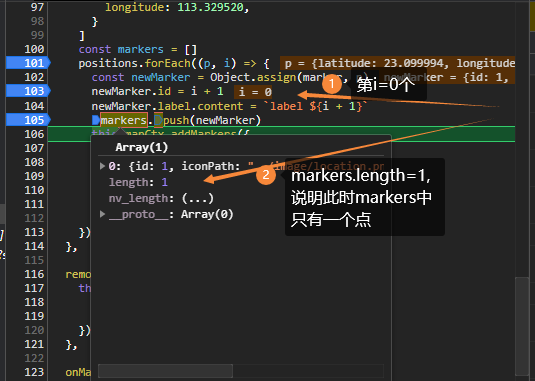The image size is (535, 381).
Task: Expand array item 0 in tooltip
Action: tap(102, 166)
